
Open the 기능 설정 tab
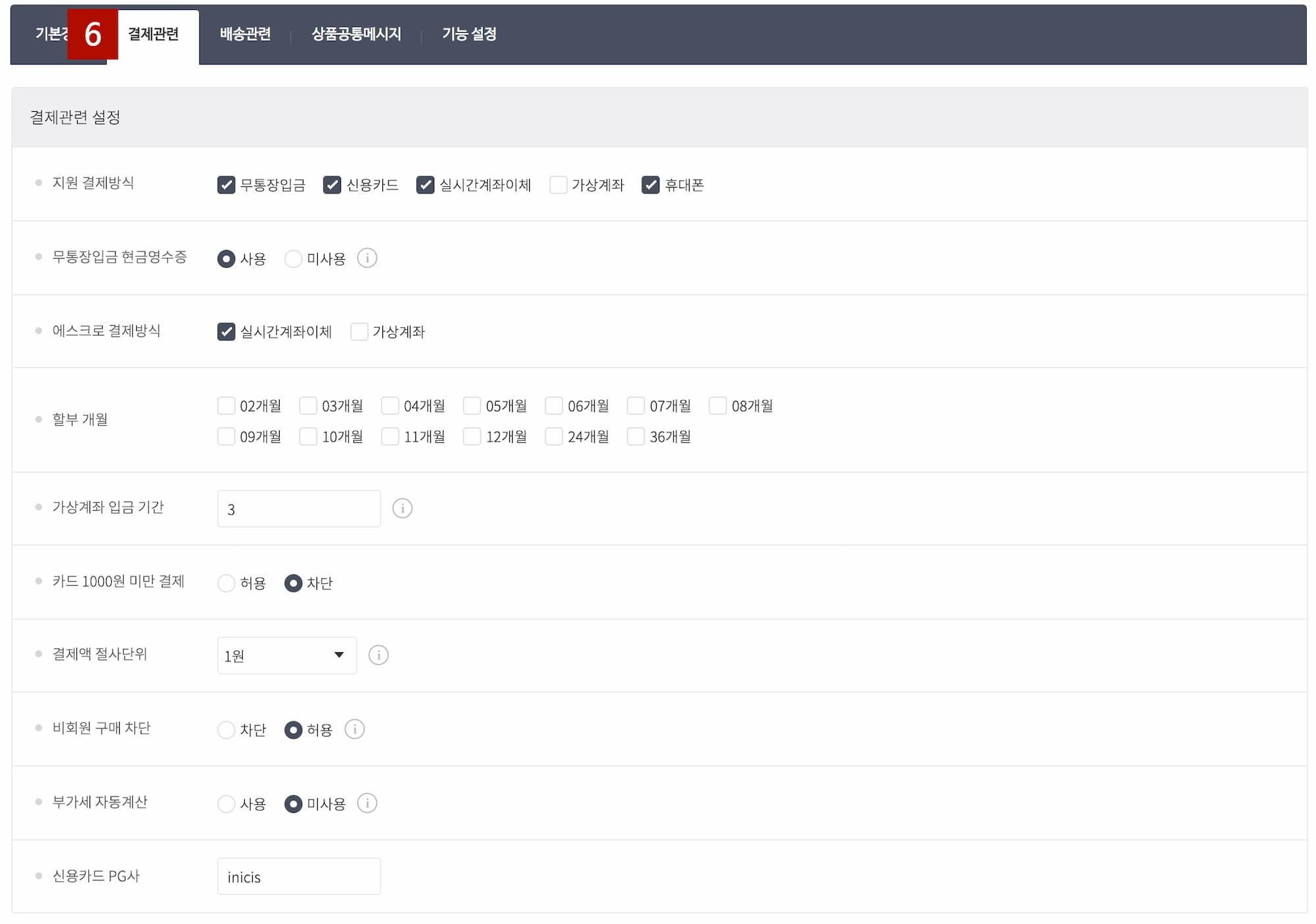coord(469,34)
